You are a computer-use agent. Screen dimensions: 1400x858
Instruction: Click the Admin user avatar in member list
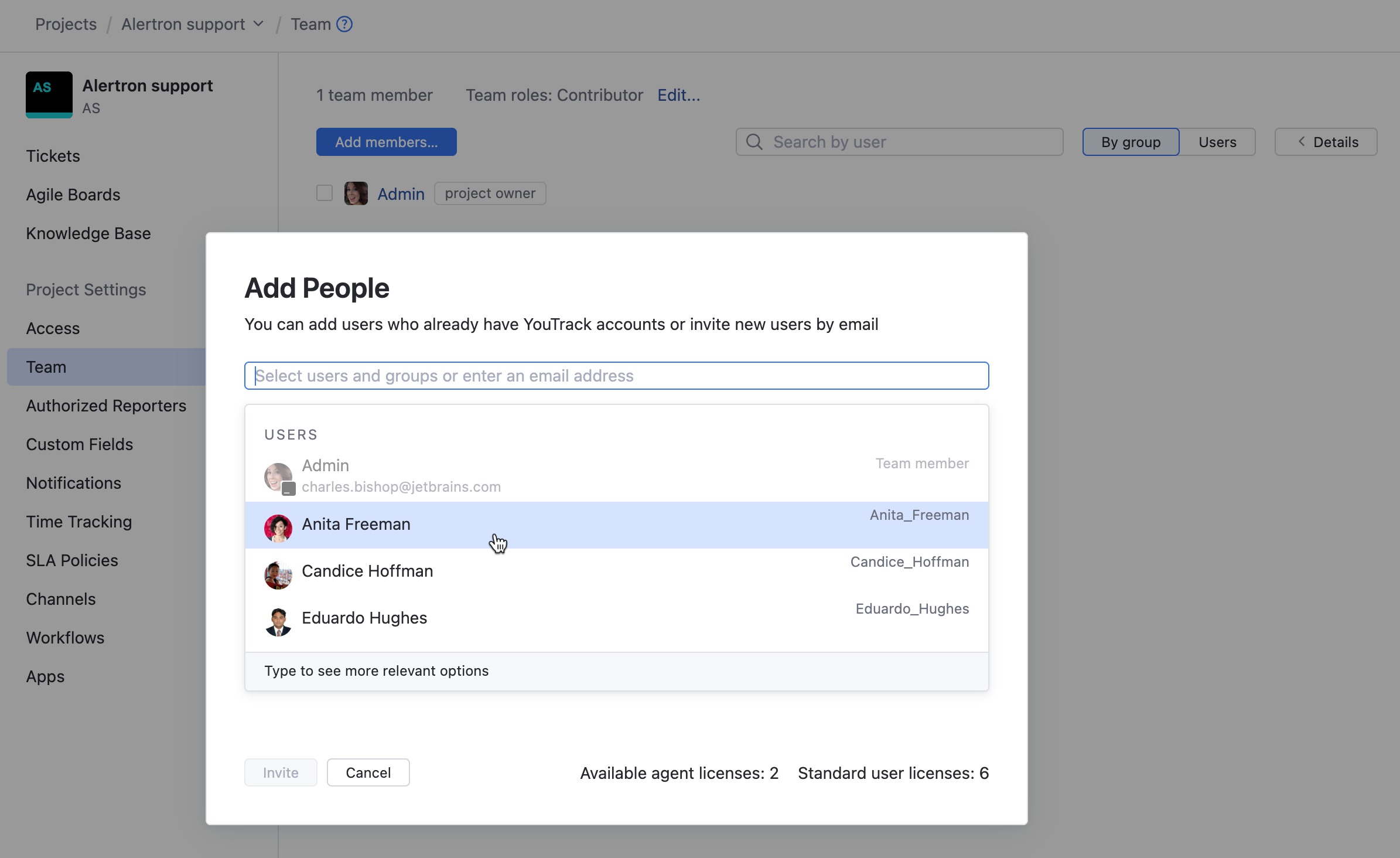356,193
